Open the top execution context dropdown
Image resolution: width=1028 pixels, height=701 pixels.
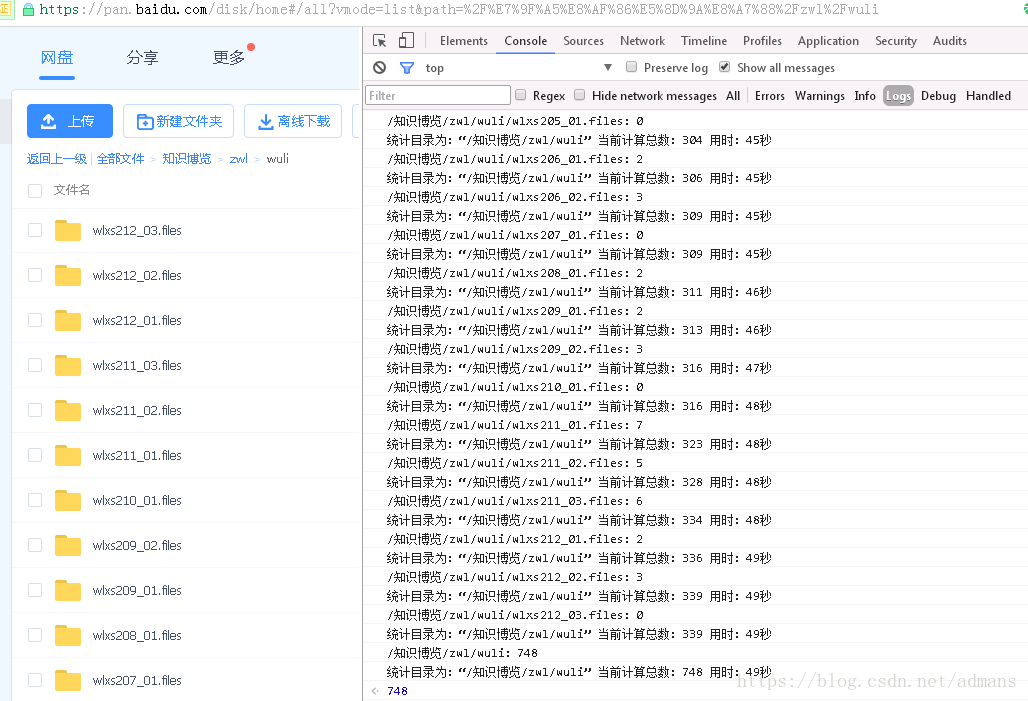coord(518,68)
